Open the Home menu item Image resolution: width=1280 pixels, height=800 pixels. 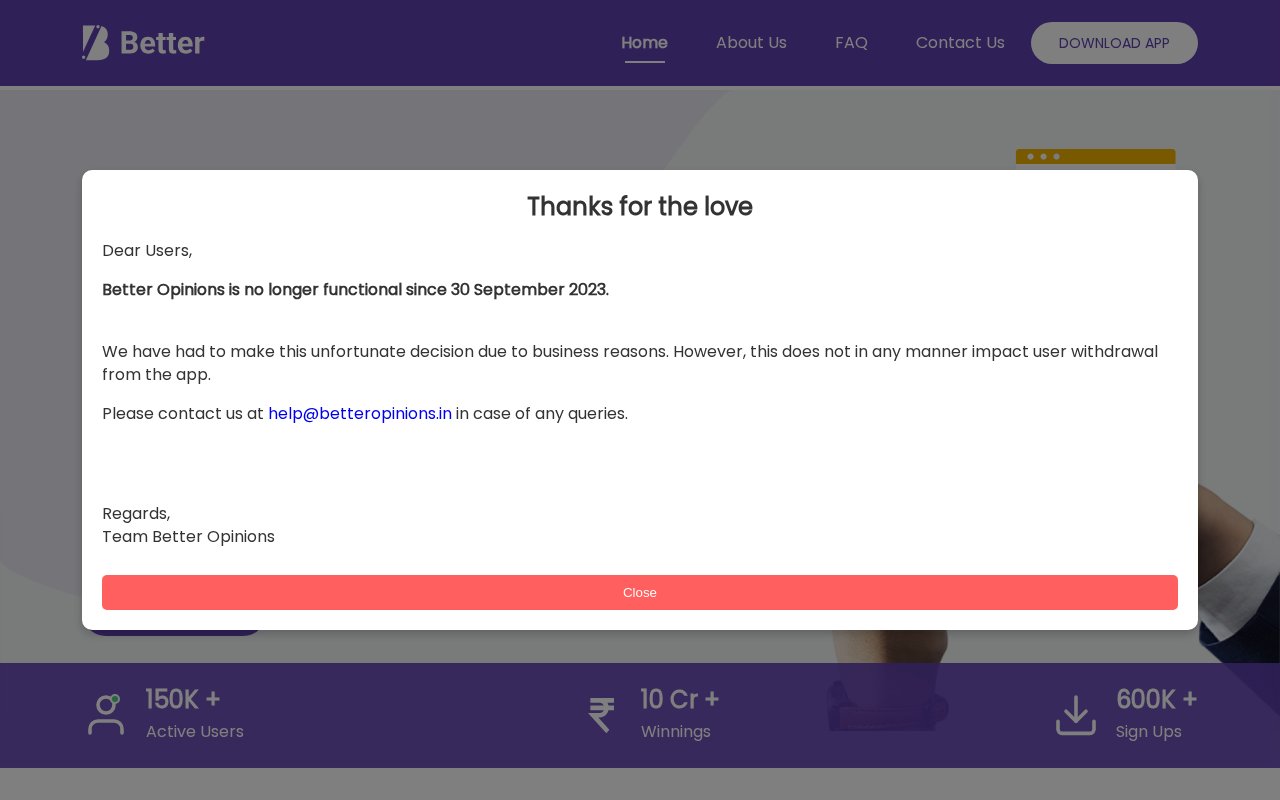644,43
